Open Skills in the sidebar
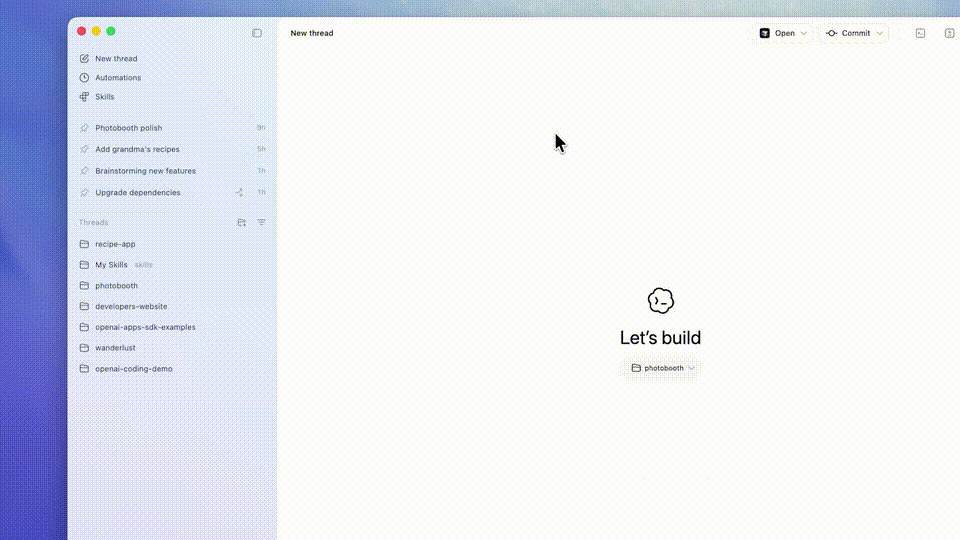This screenshot has width=960, height=540. point(105,97)
